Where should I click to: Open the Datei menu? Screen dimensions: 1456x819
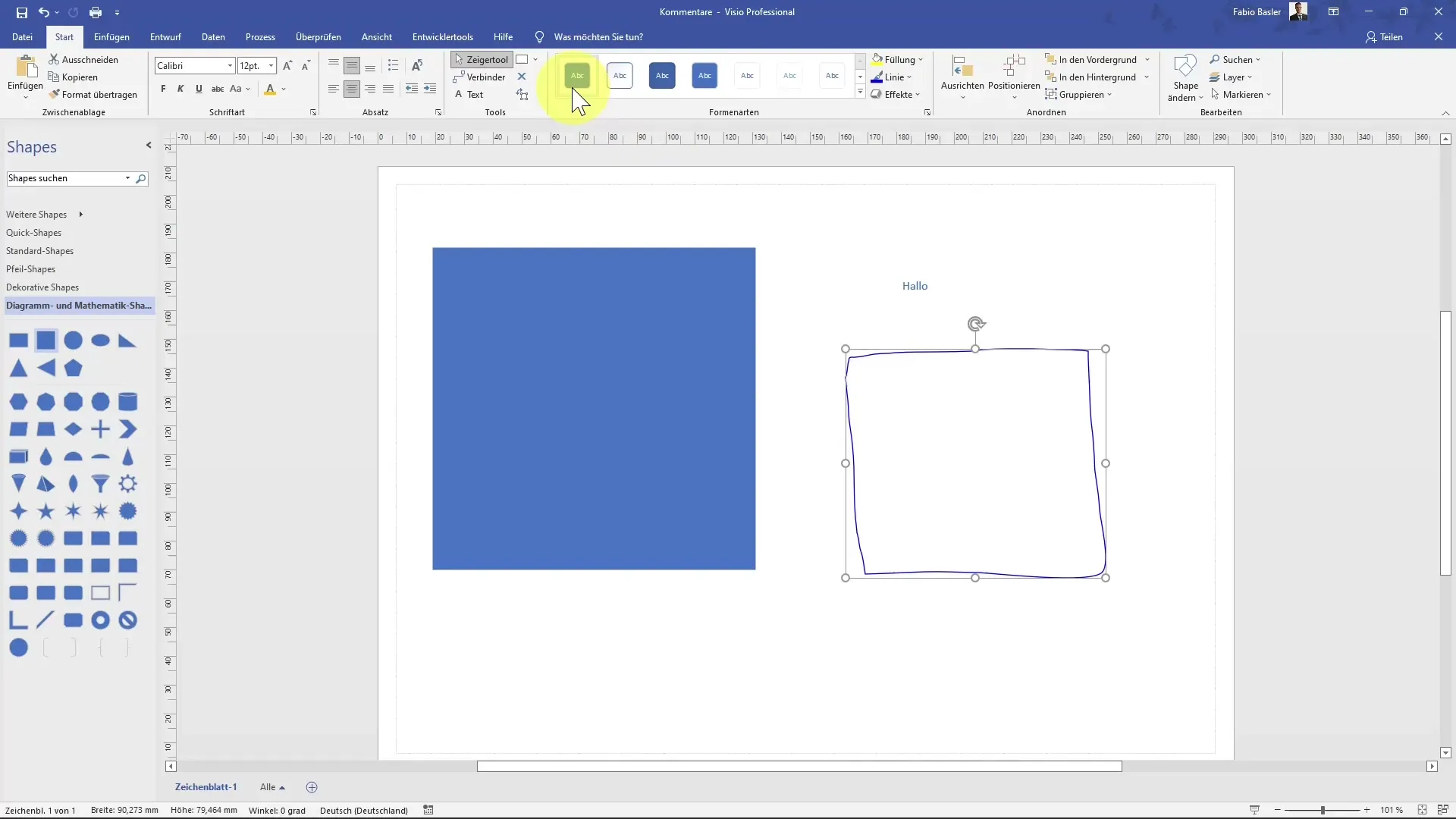22,36
